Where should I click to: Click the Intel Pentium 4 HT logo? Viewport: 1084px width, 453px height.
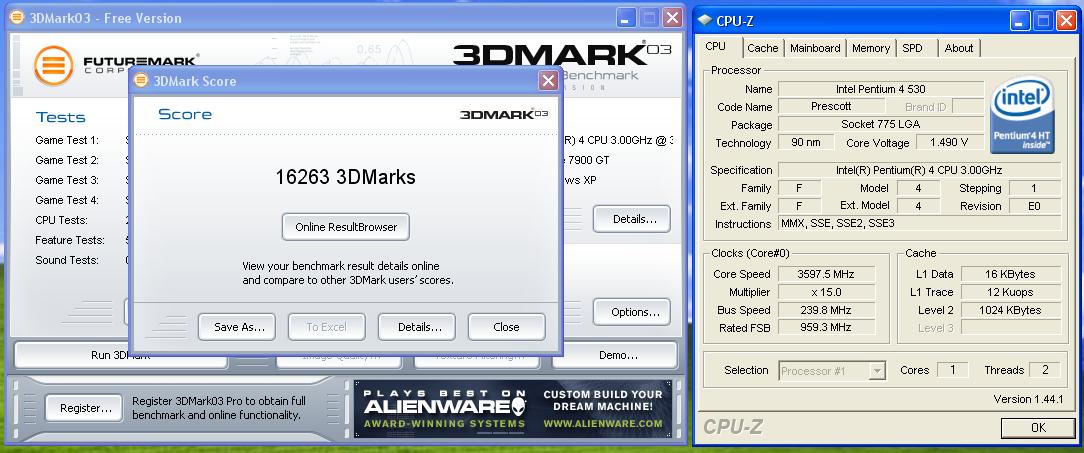coord(1022,114)
